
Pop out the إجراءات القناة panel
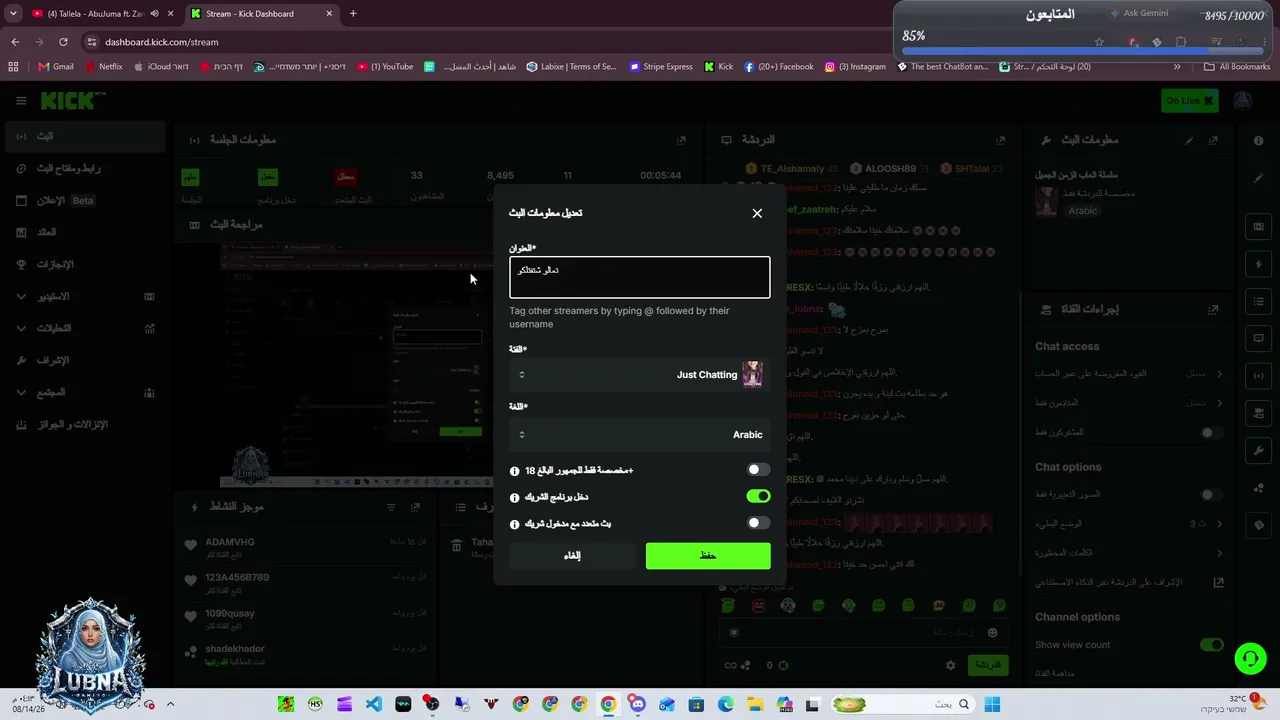[x=1214, y=310]
